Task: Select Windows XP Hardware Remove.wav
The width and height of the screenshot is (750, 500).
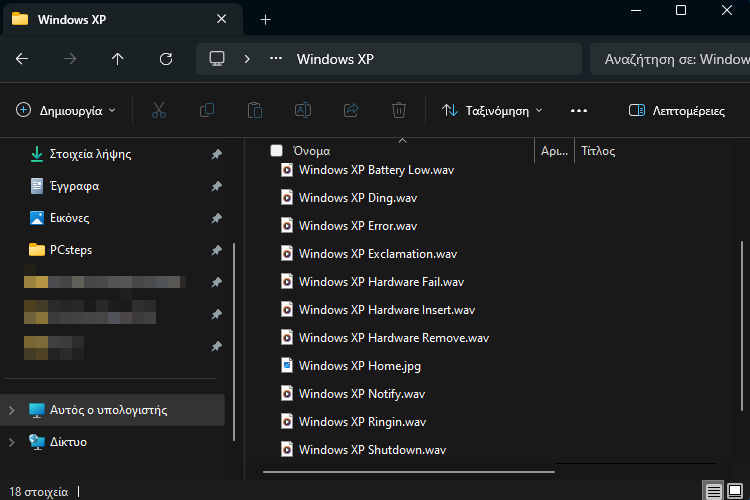Action: click(x=394, y=338)
